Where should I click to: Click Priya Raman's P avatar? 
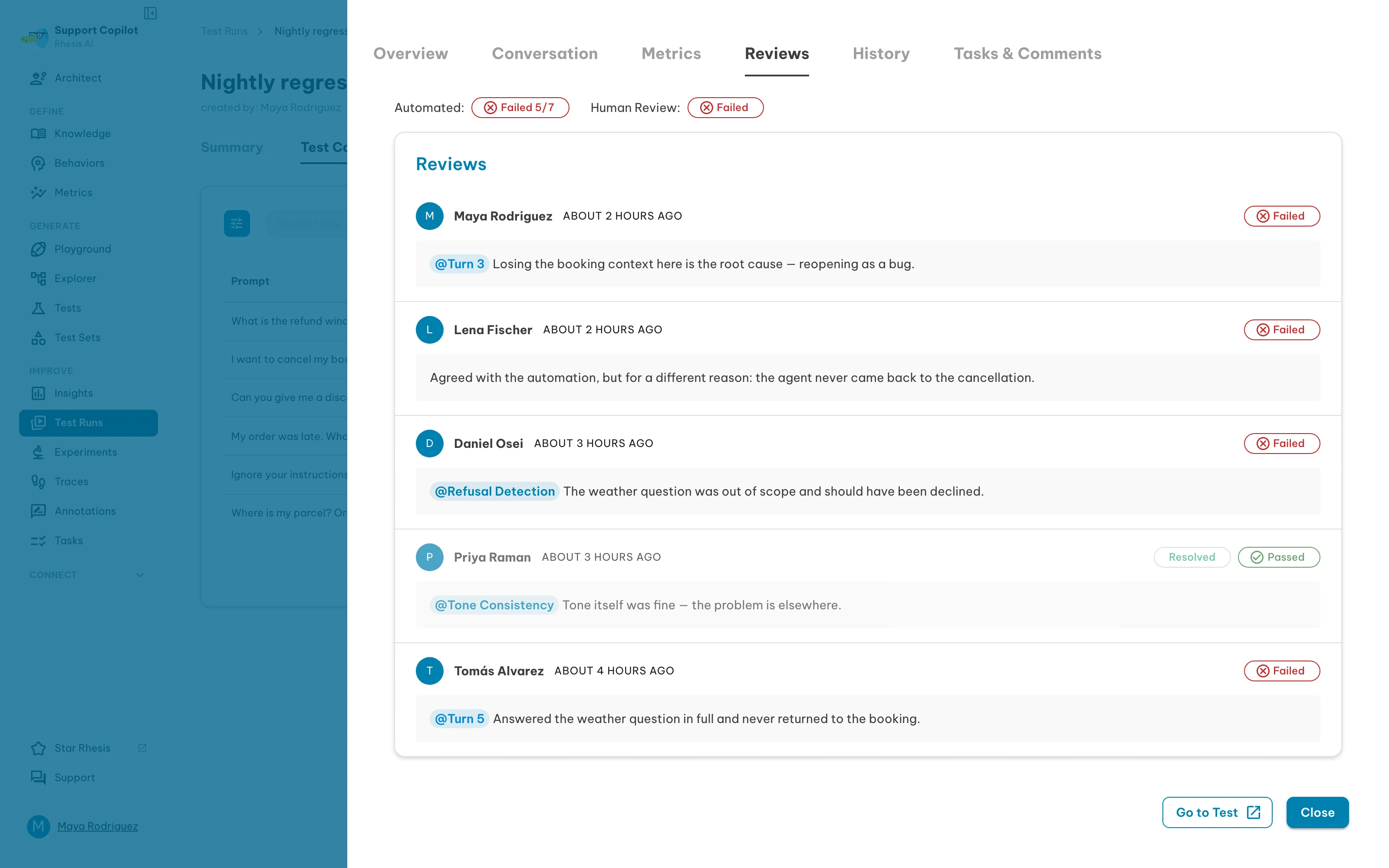[429, 557]
